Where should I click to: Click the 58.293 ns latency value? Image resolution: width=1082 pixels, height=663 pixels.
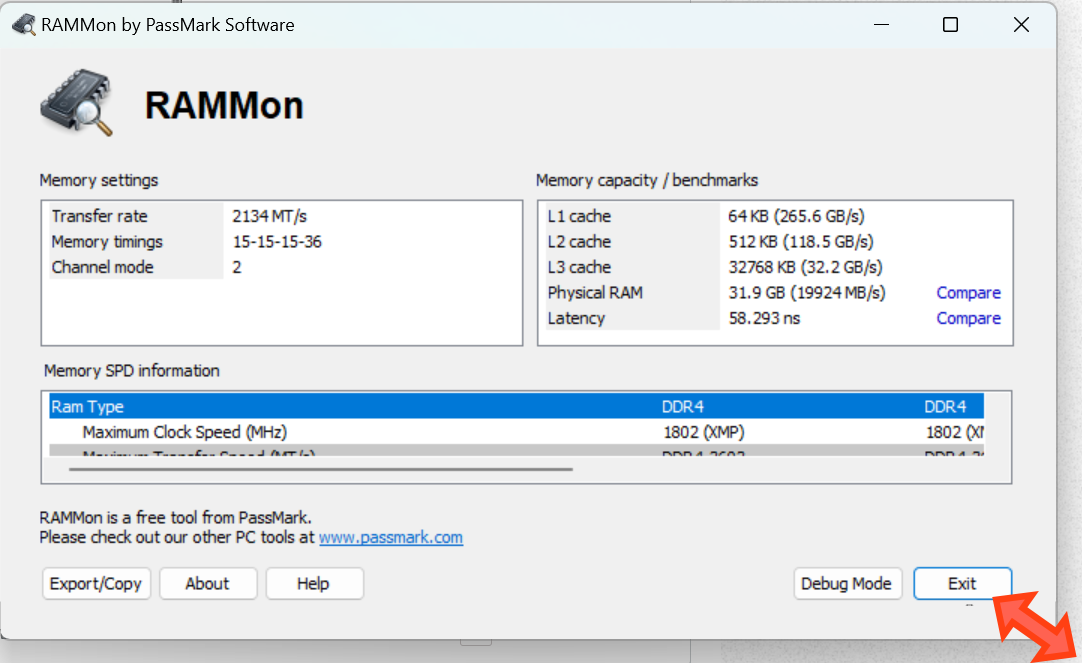[x=764, y=318]
